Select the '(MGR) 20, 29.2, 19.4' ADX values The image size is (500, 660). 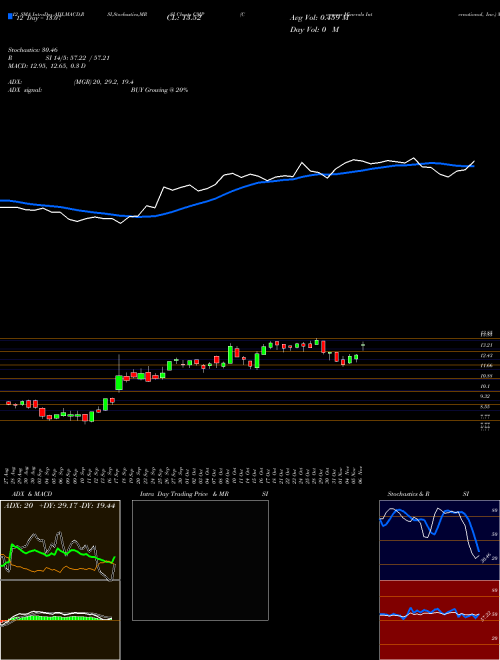coord(104,82)
